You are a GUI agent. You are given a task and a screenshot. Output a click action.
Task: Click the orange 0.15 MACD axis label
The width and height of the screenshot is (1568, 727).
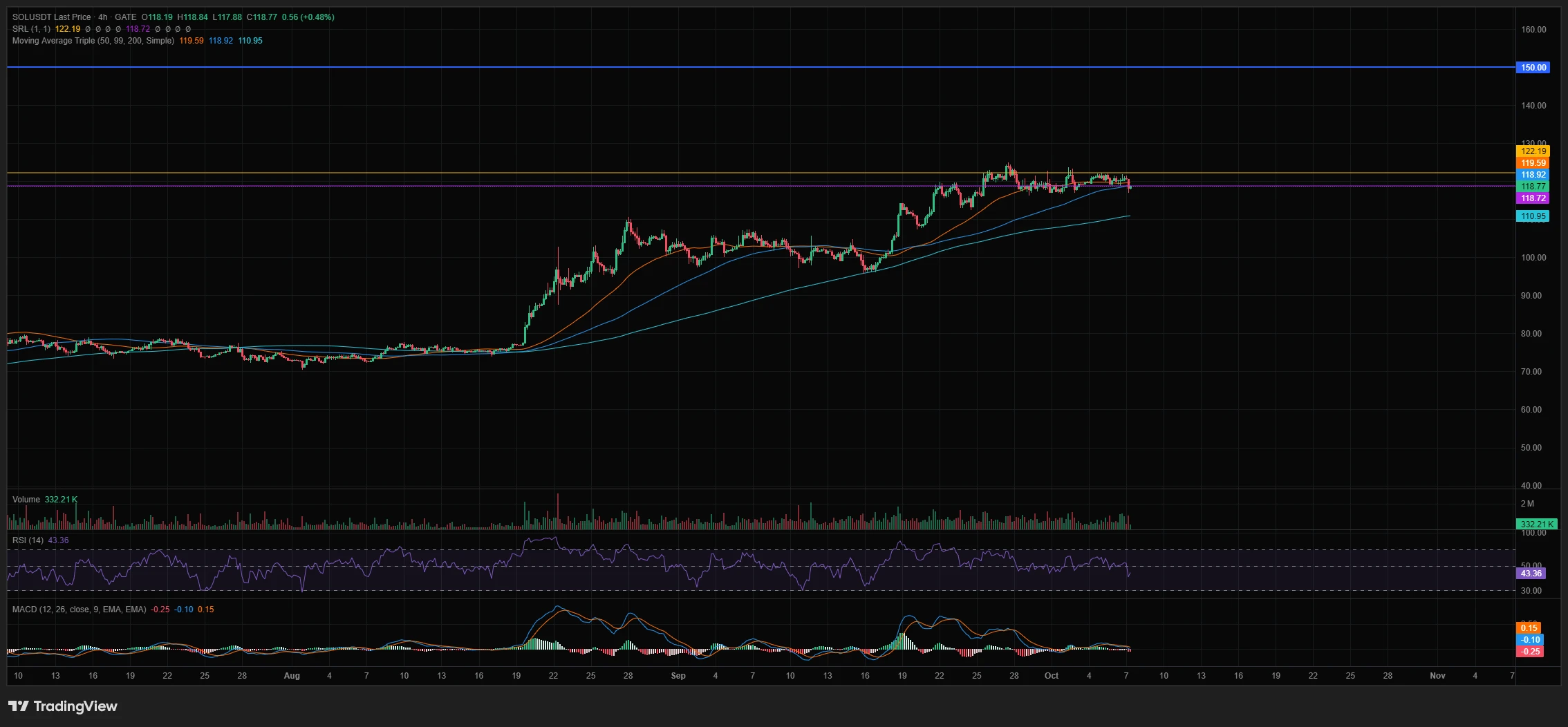pos(1529,628)
